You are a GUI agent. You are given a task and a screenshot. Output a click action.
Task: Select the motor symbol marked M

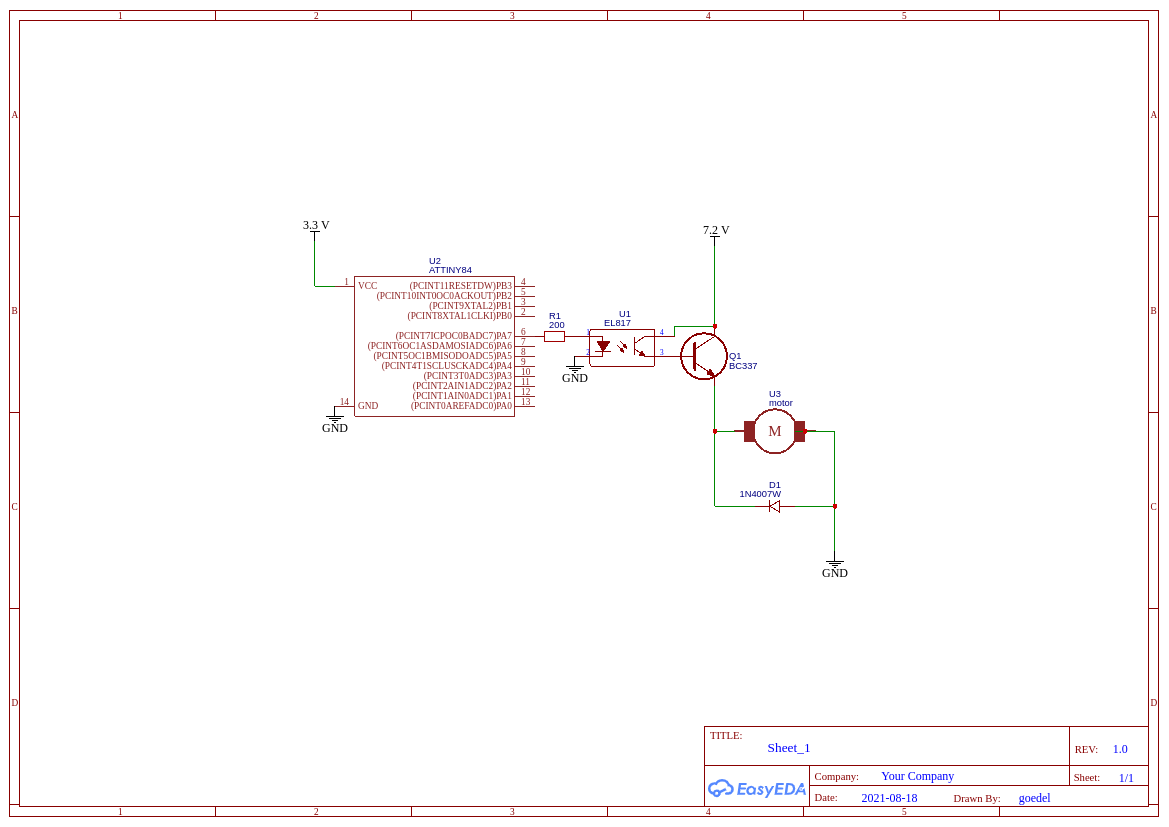pyautogui.click(x=774, y=431)
